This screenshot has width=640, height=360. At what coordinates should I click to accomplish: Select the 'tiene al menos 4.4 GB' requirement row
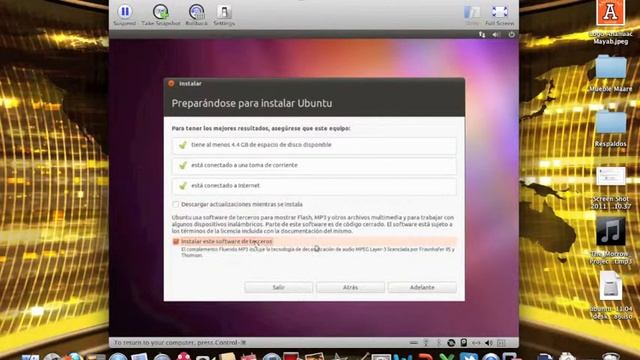tap(314, 145)
